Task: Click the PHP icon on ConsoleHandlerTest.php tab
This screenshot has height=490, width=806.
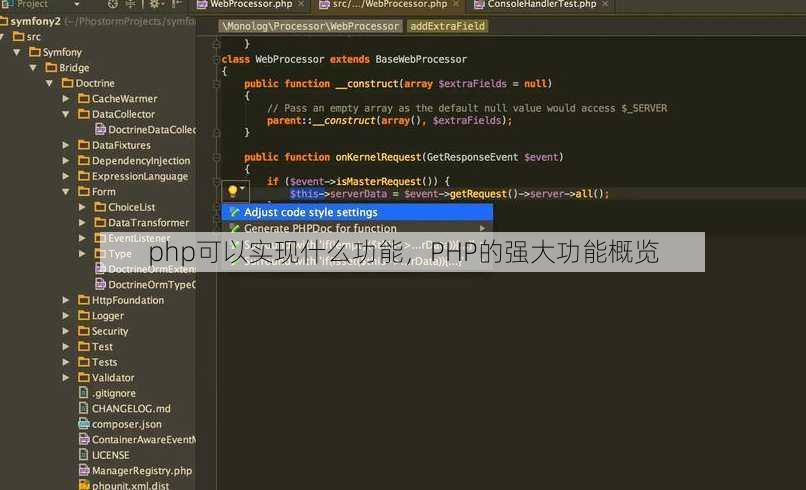Action: (x=479, y=4)
